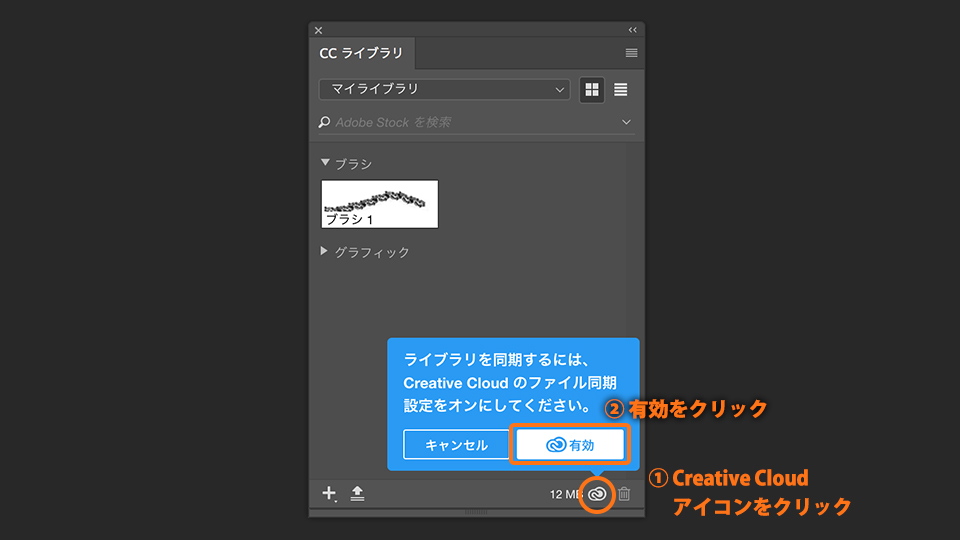Image resolution: width=960 pixels, height=540 pixels.
Task: Switch to list view icon
Action: pos(620,90)
